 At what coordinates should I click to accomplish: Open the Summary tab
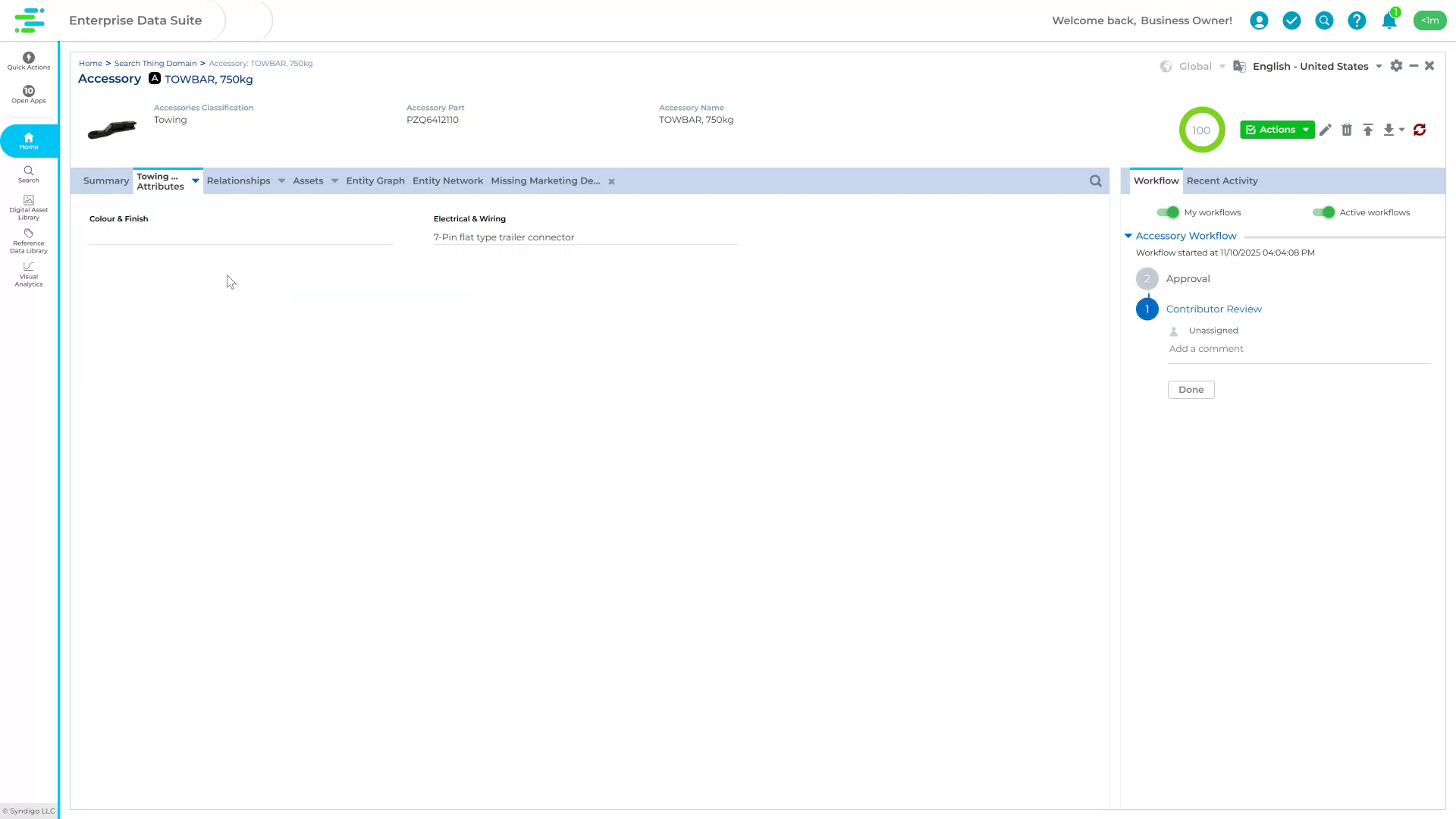pyautogui.click(x=105, y=180)
